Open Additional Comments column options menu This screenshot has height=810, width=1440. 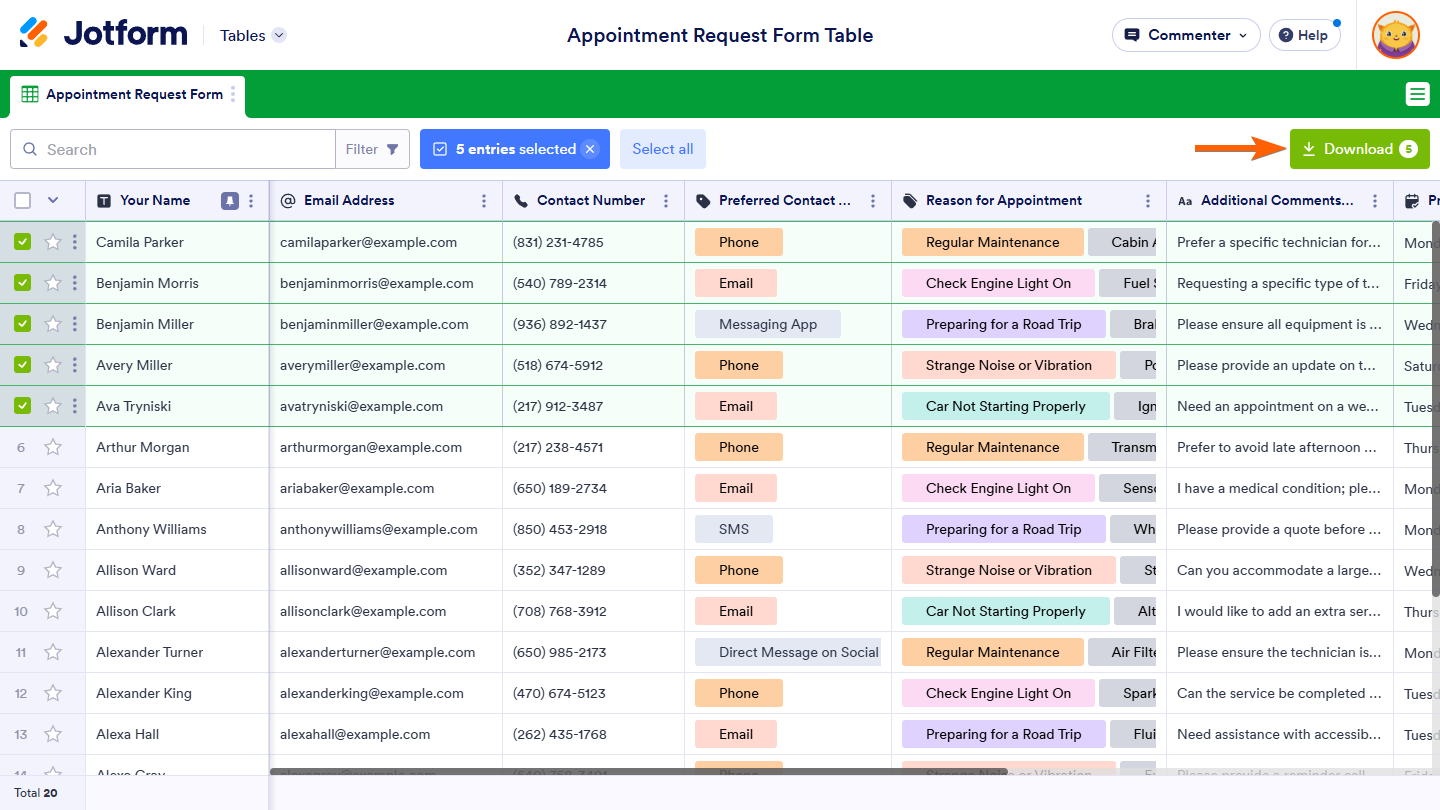[x=1375, y=201]
